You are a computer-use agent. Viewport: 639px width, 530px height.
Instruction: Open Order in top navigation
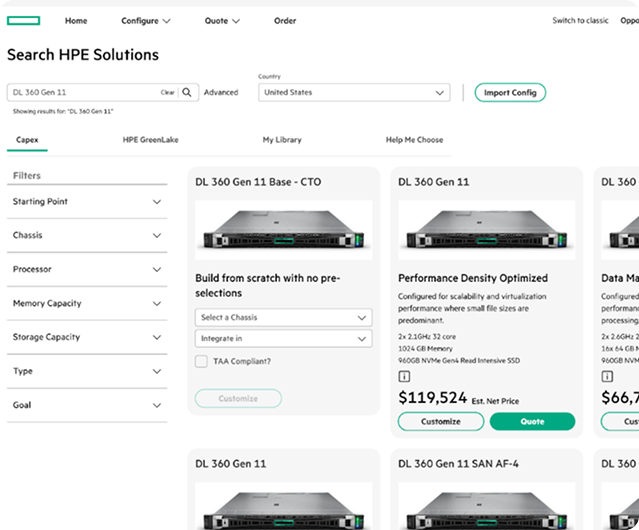click(x=285, y=21)
